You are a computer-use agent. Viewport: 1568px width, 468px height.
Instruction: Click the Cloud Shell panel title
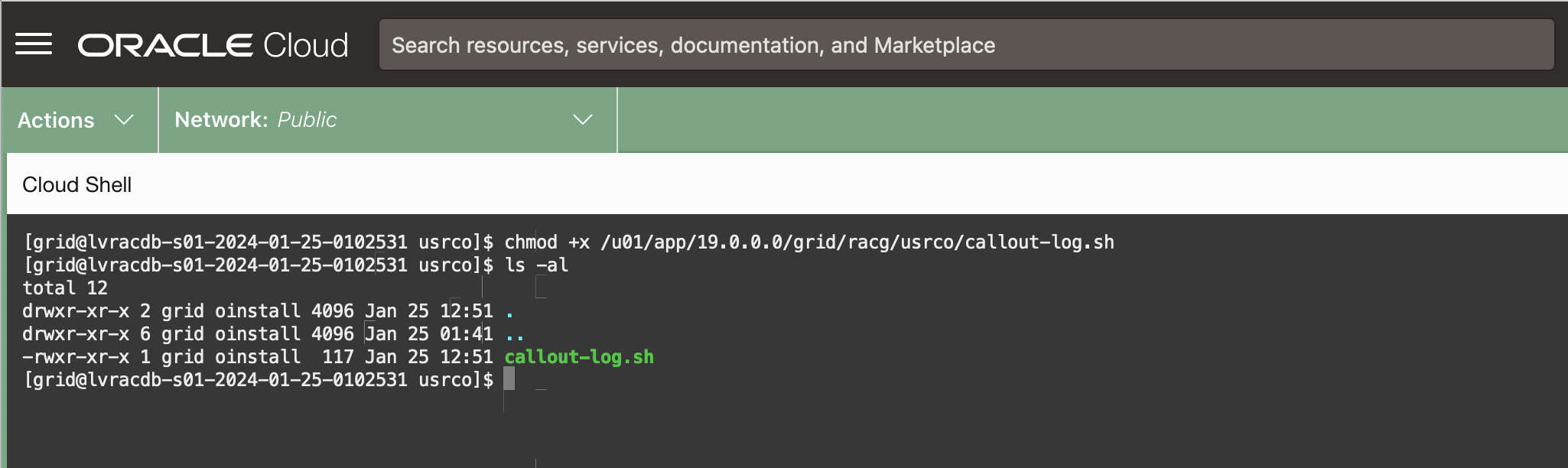point(77,185)
